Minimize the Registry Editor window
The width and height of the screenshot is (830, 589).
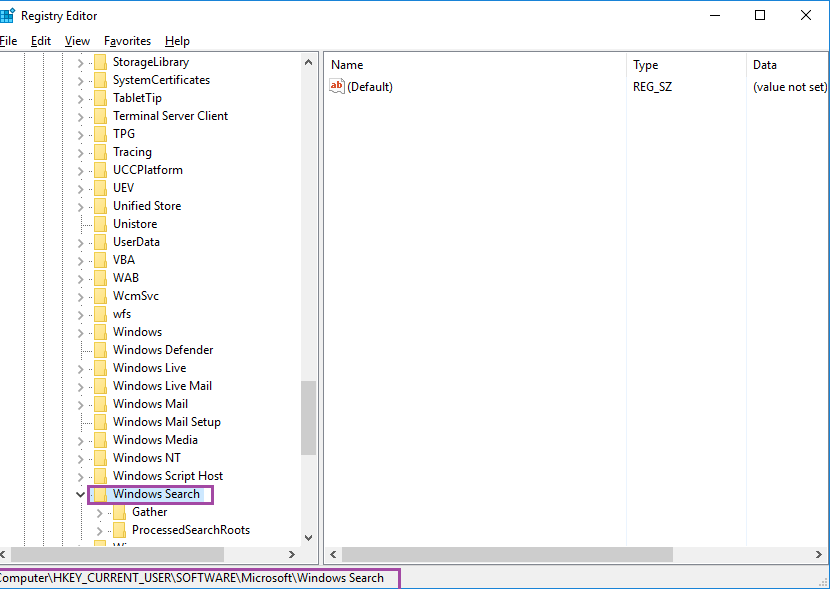click(x=715, y=15)
